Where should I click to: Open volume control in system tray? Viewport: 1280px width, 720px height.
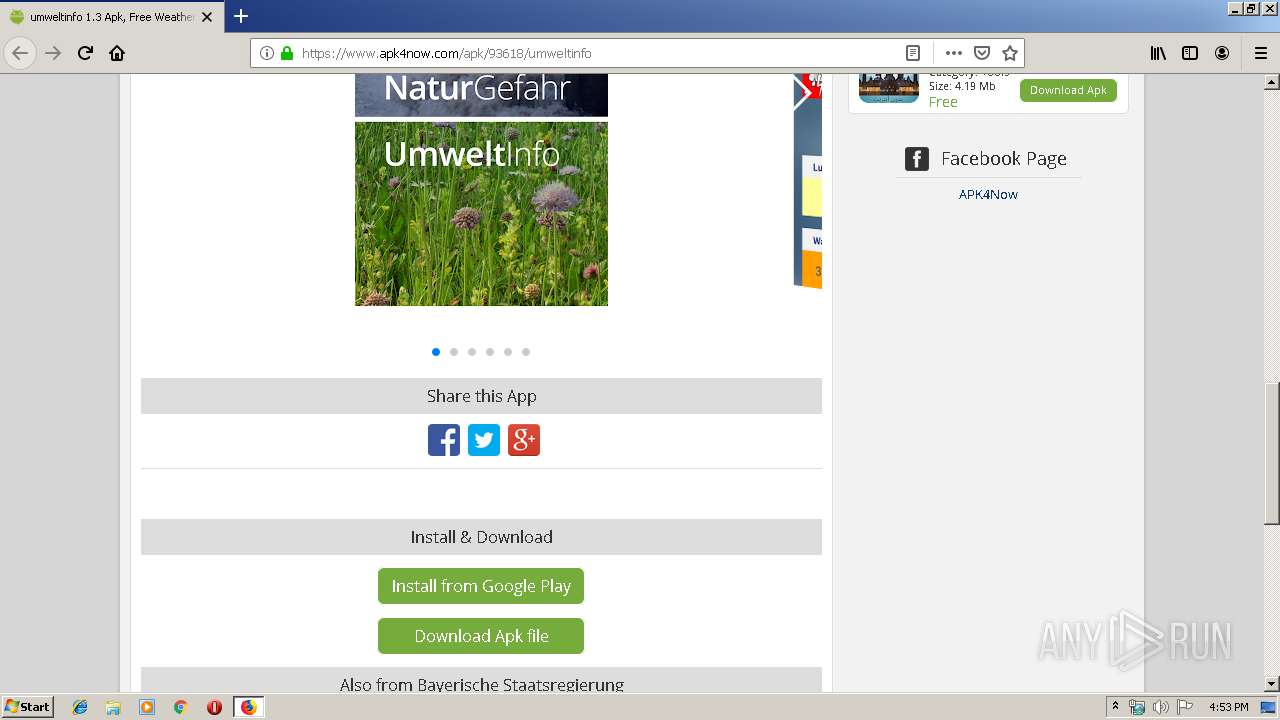click(x=1160, y=707)
